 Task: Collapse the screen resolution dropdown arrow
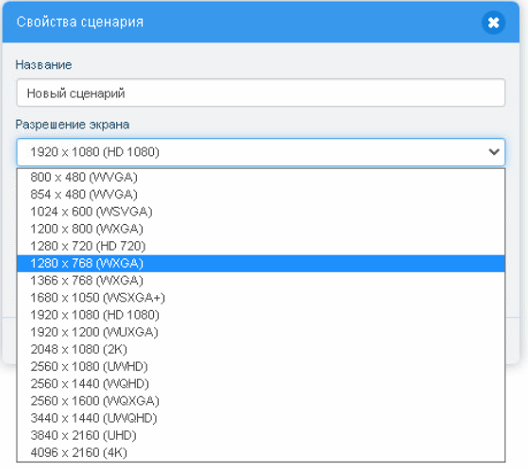click(494, 152)
